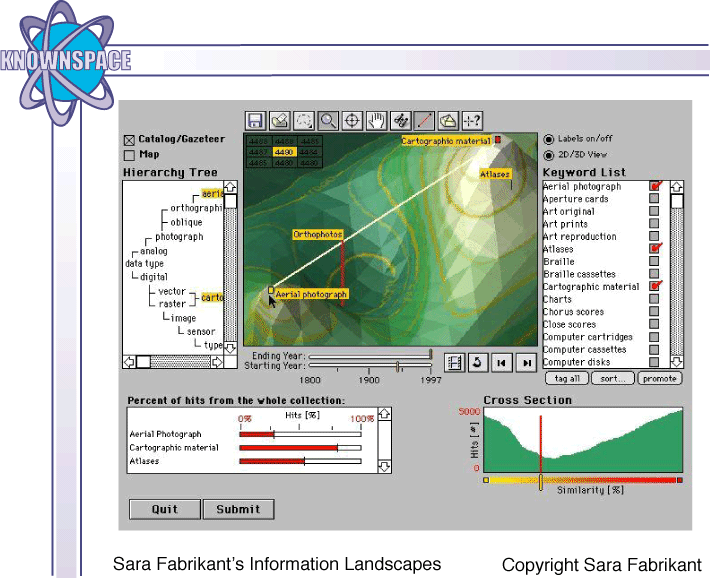Select 'photograph' in the Hierarchy Tree

(x=179, y=237)
